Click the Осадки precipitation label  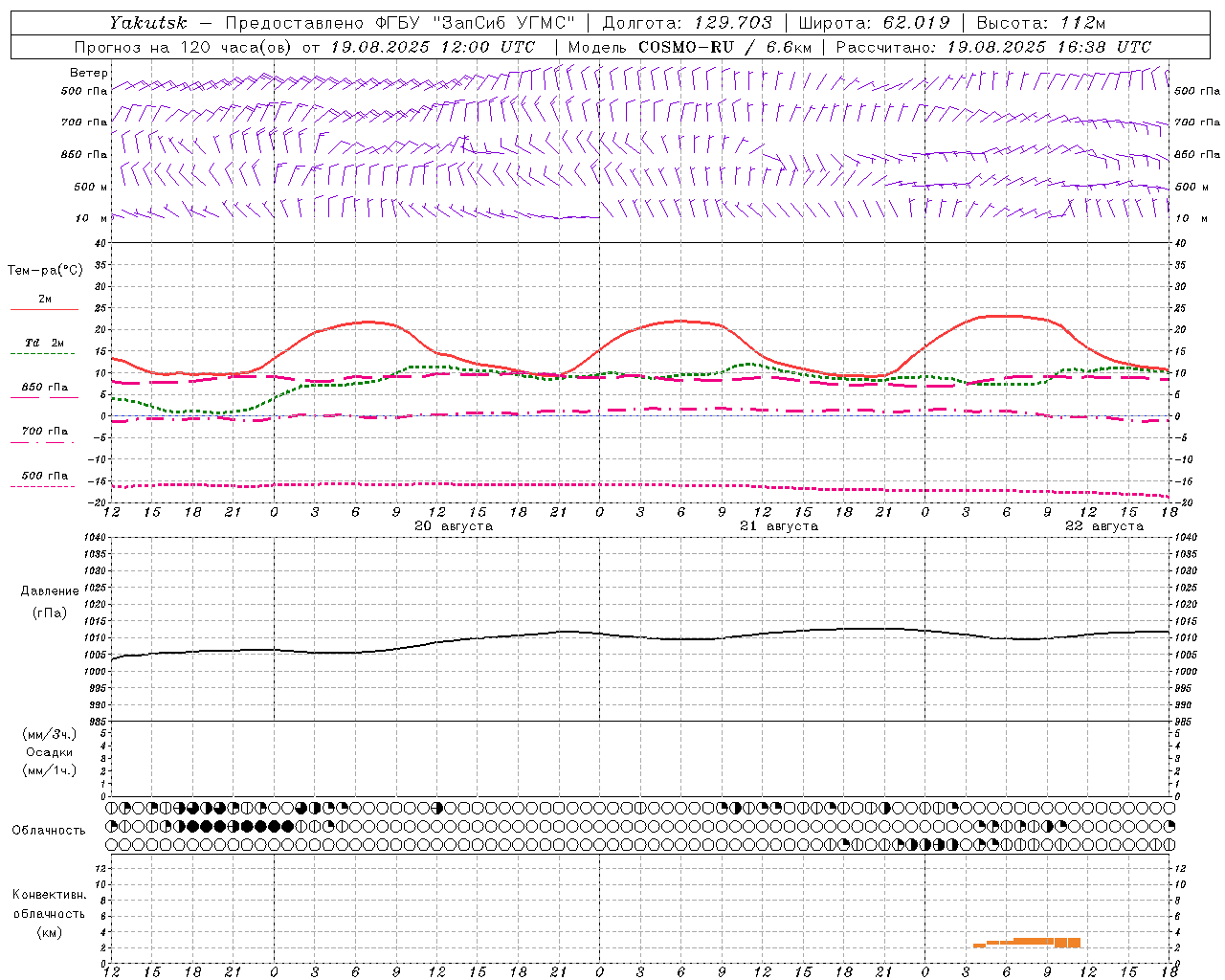[x=50, y=752]
